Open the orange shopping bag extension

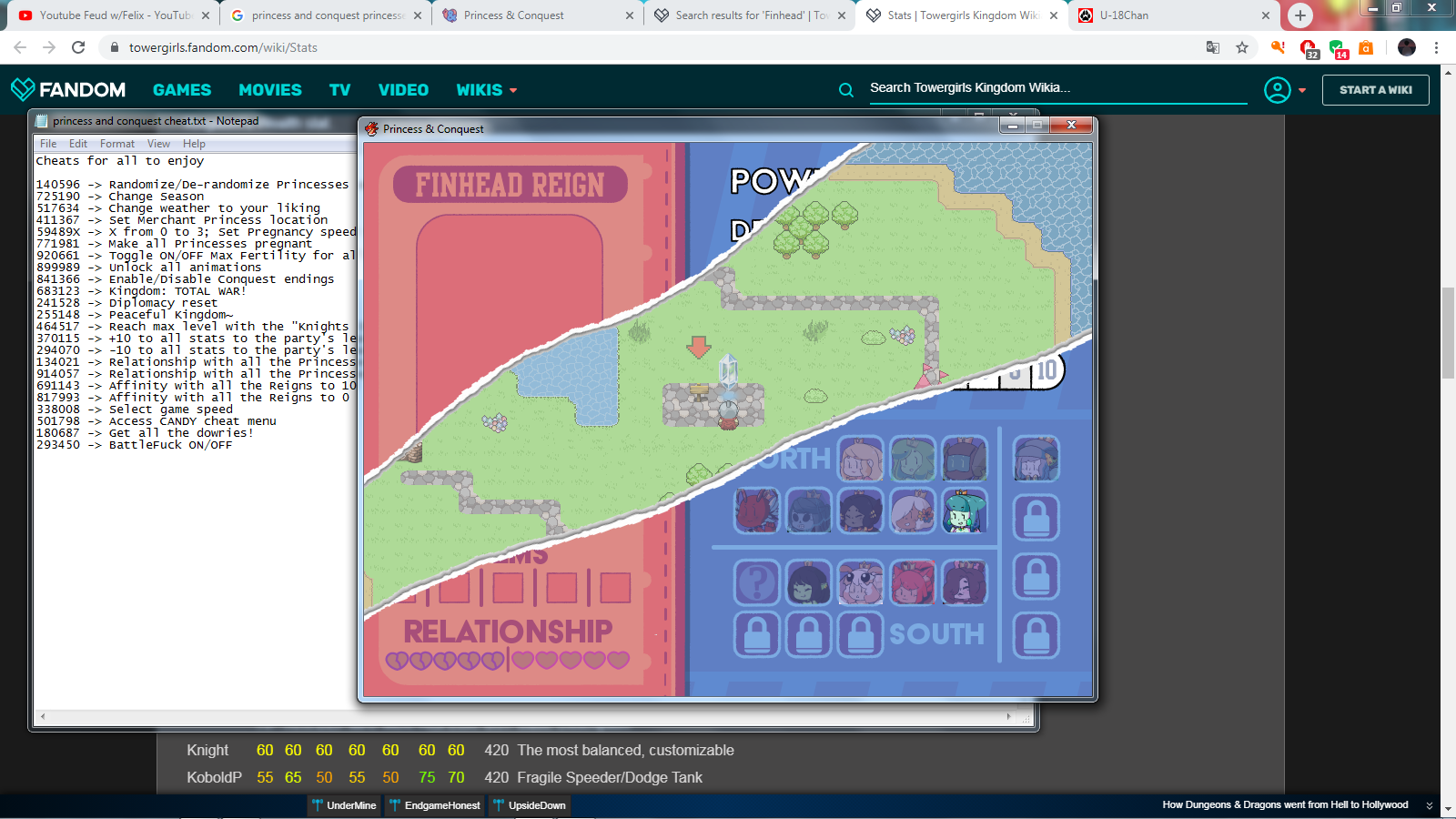click(1366, 47)
